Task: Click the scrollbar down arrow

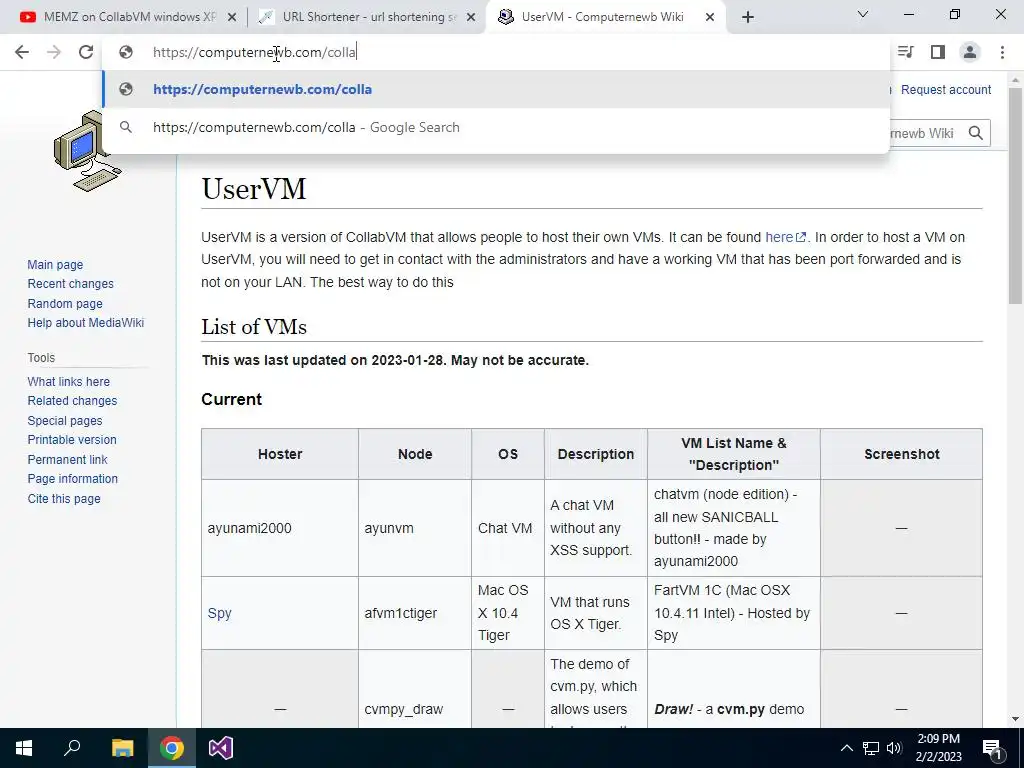Action: pos(1015,719)
